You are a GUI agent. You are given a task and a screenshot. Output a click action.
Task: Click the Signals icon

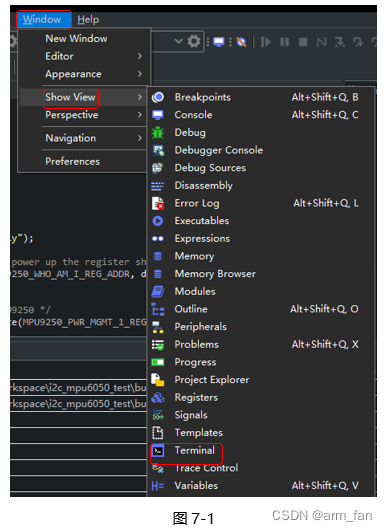coord(158,415)
